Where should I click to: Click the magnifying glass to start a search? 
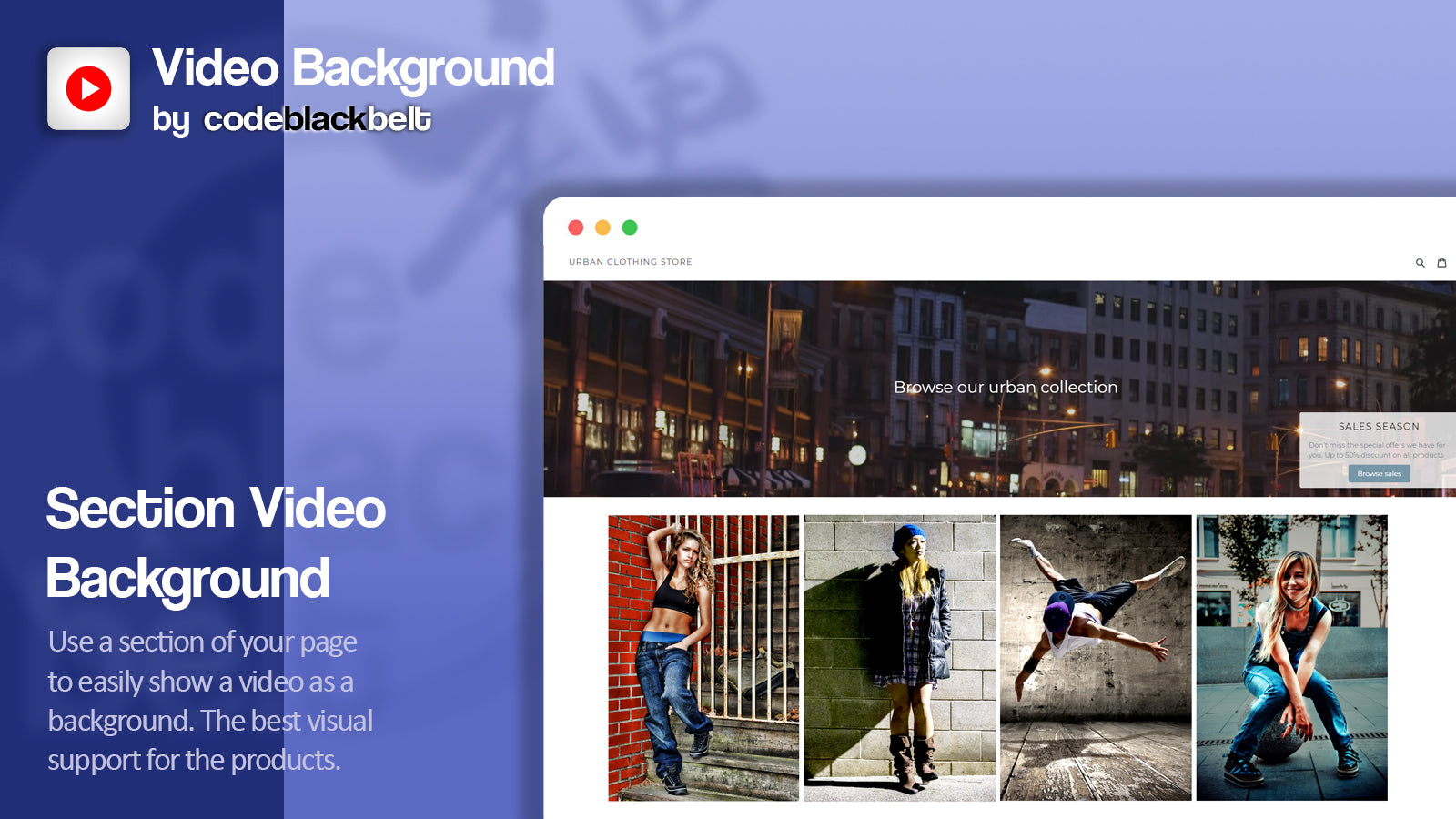pos(1421,262)
